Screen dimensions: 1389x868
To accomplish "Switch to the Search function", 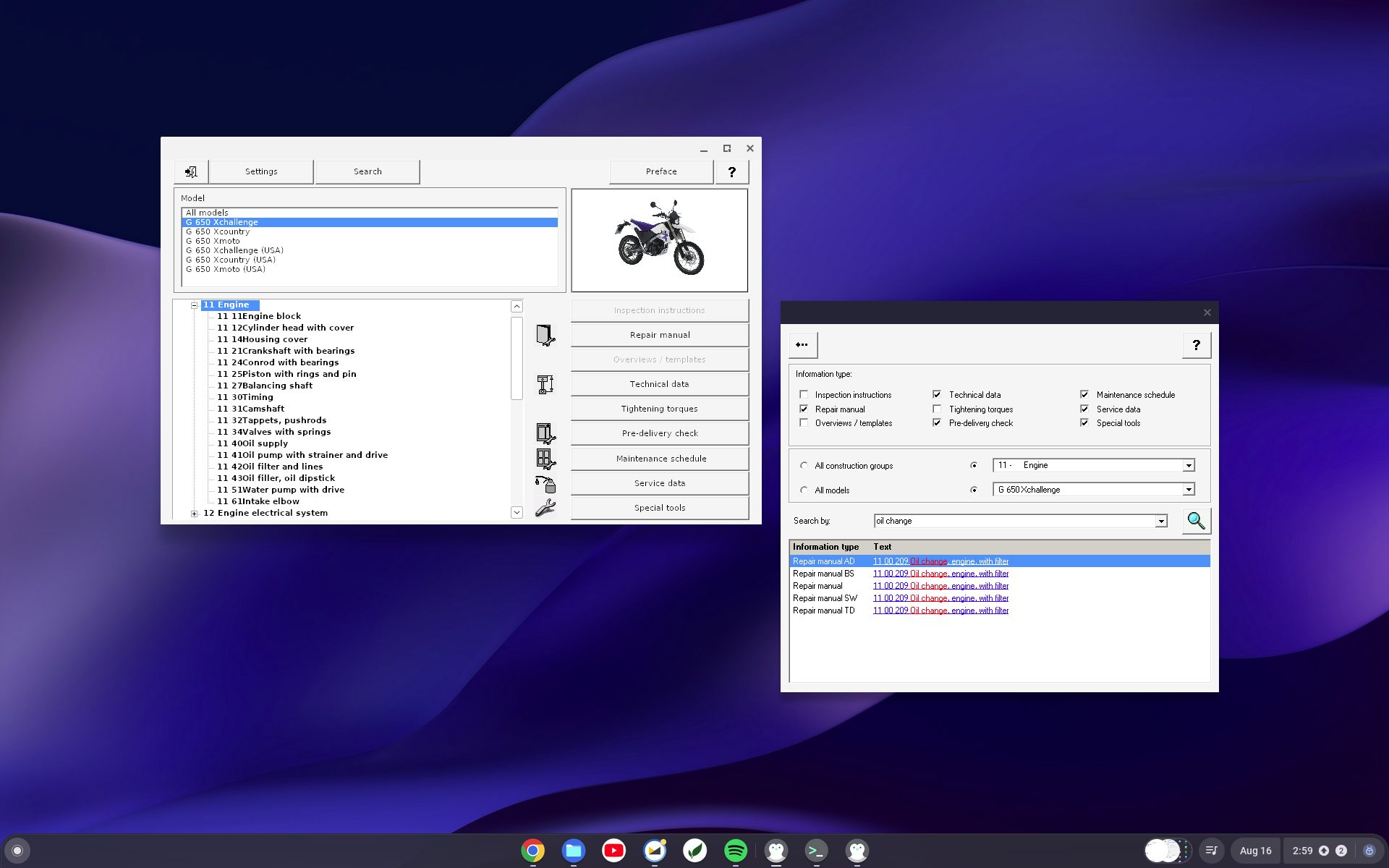I will 367,171.
